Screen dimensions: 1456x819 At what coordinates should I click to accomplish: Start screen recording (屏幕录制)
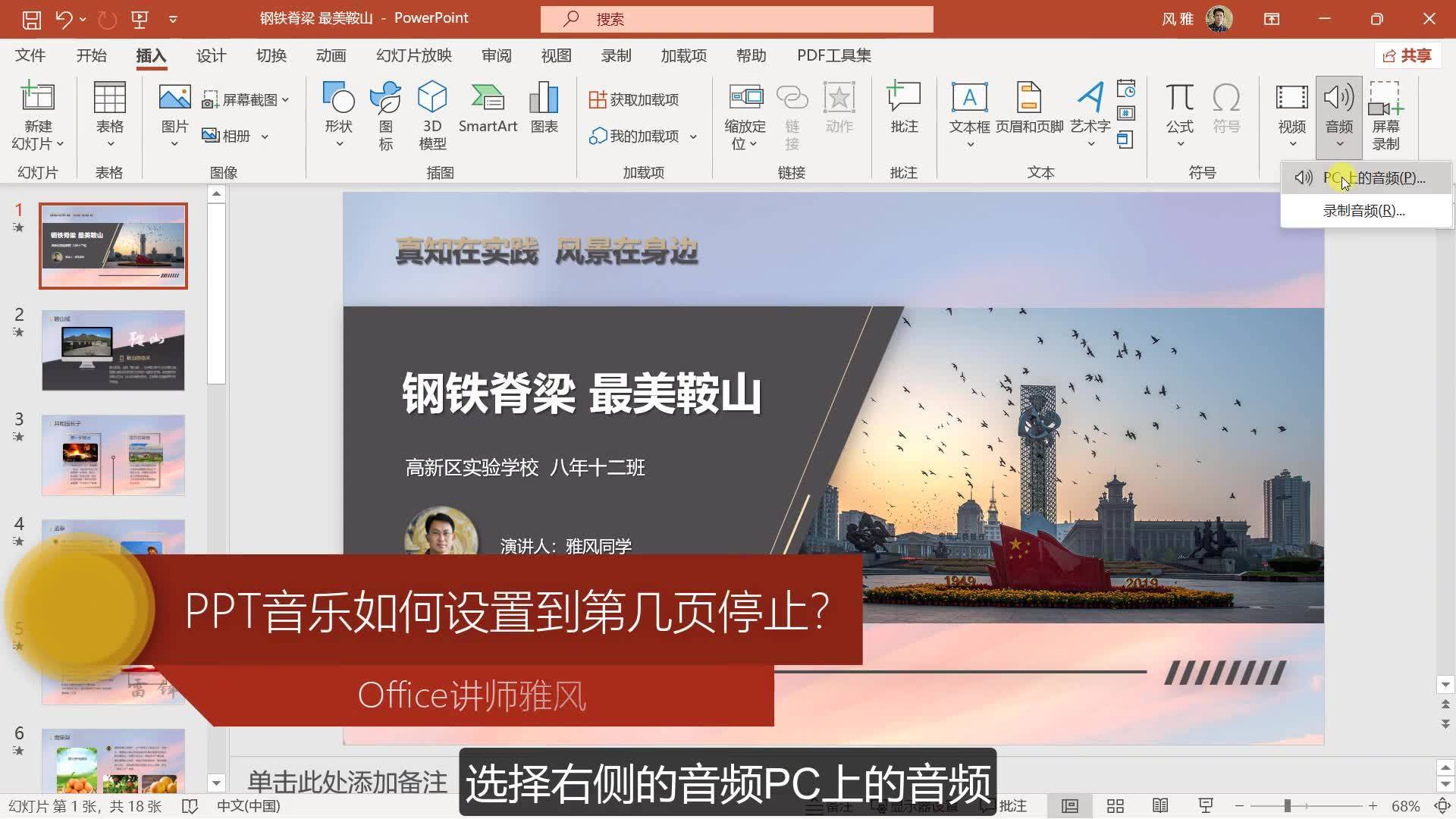click(1385, 114)
